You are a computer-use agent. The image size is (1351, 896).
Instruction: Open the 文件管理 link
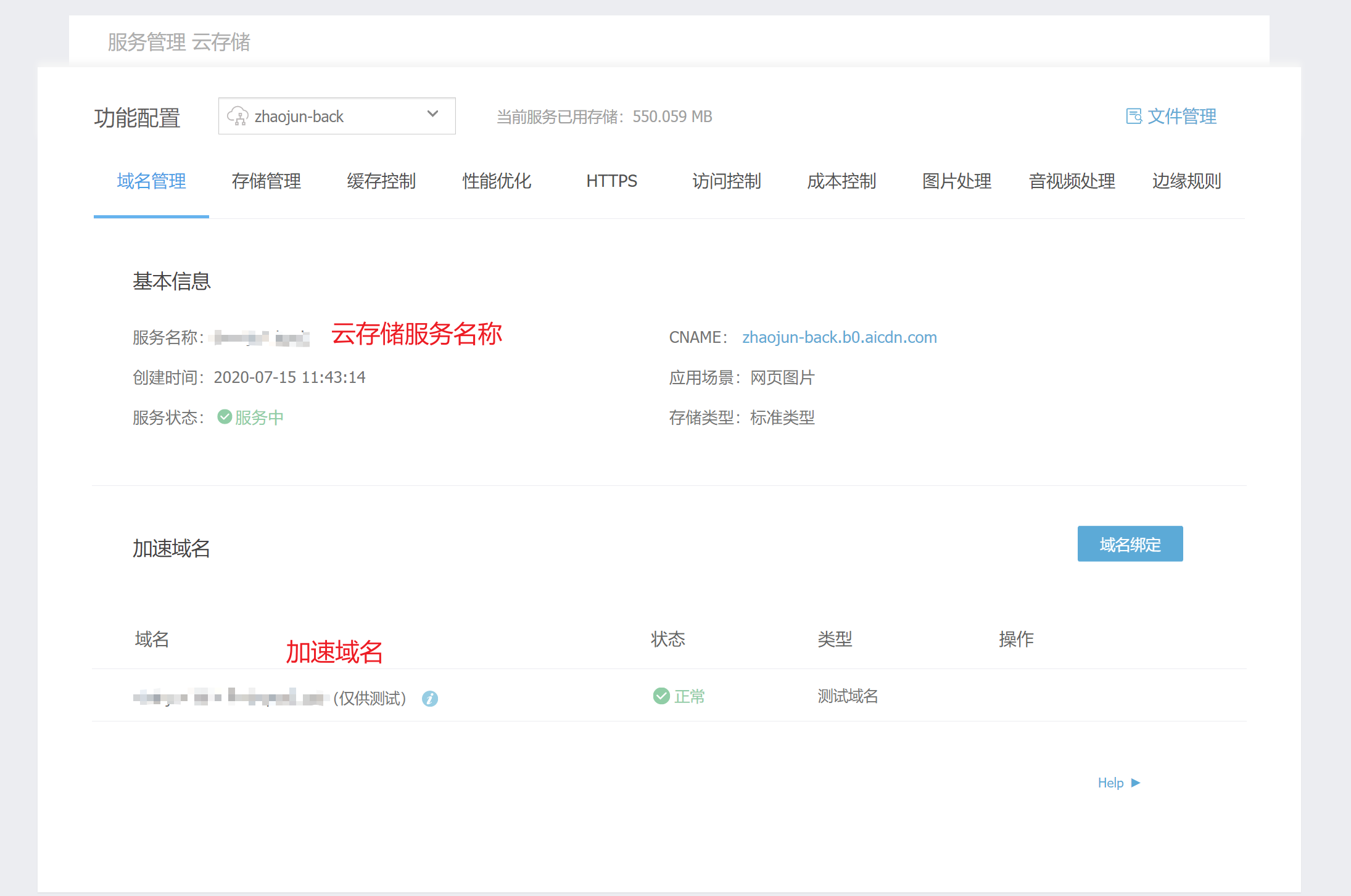[1181, 117]
